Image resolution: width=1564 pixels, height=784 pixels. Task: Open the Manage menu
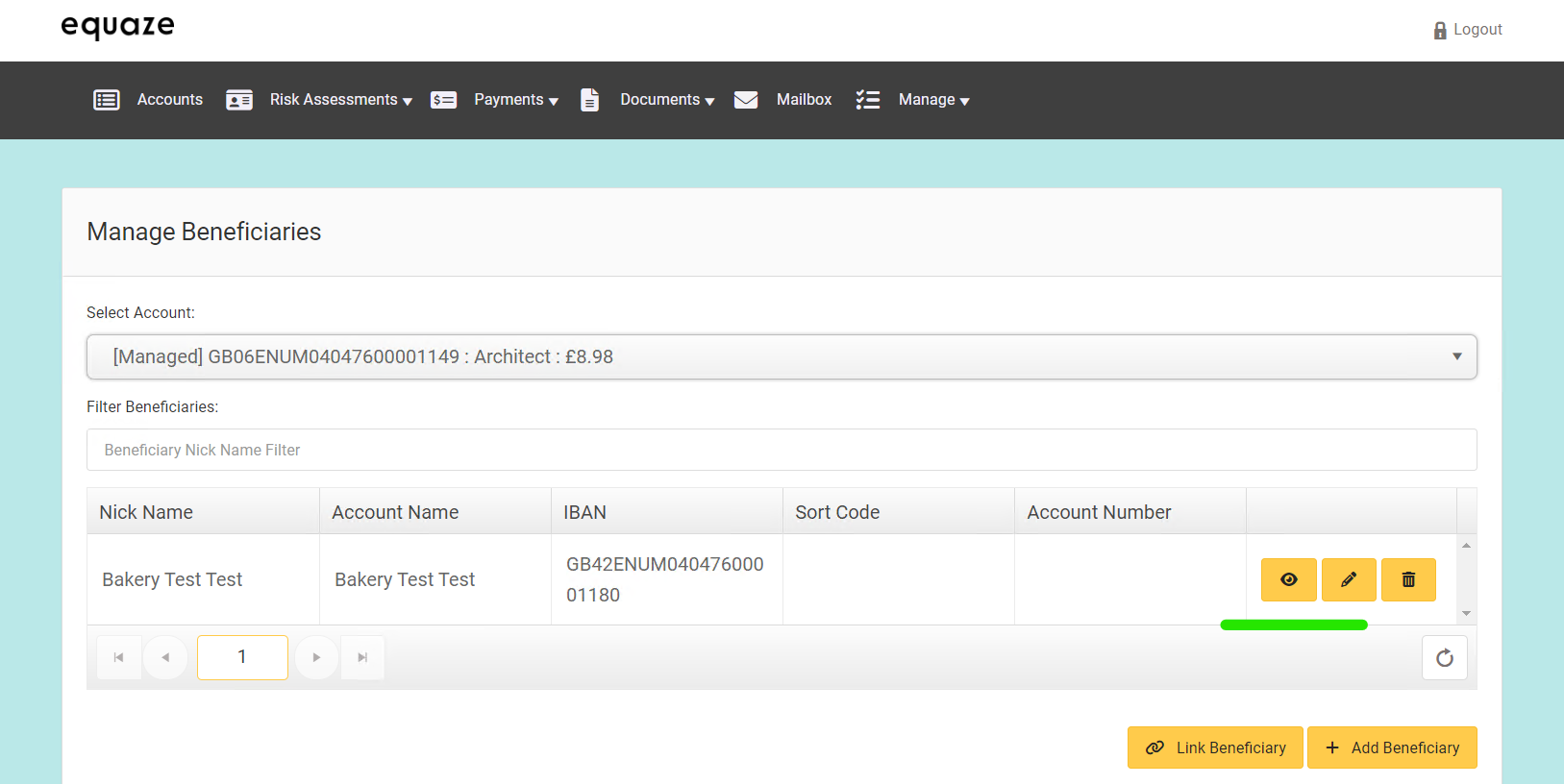(x=932, y=100)
